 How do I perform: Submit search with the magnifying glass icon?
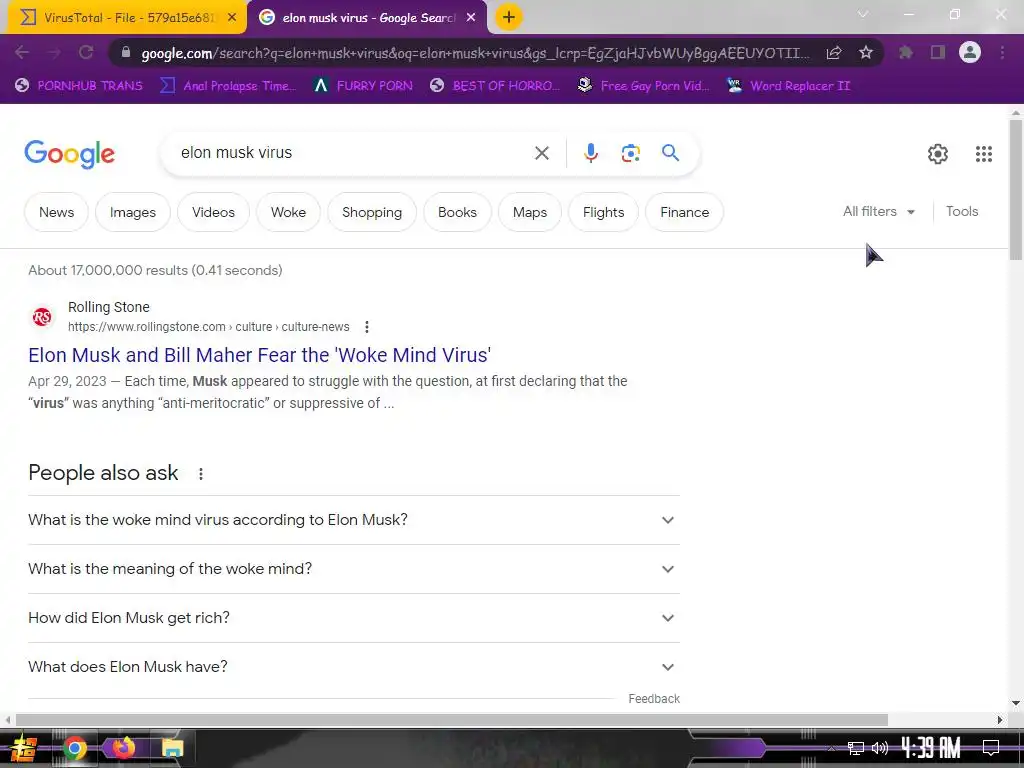pos(670,153)
